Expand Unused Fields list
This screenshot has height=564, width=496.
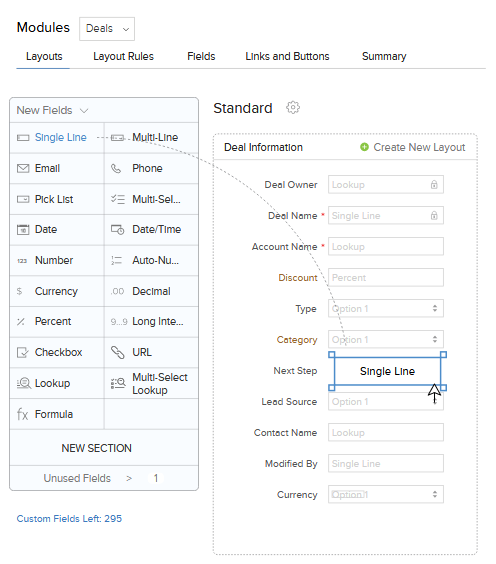[104, 478]
